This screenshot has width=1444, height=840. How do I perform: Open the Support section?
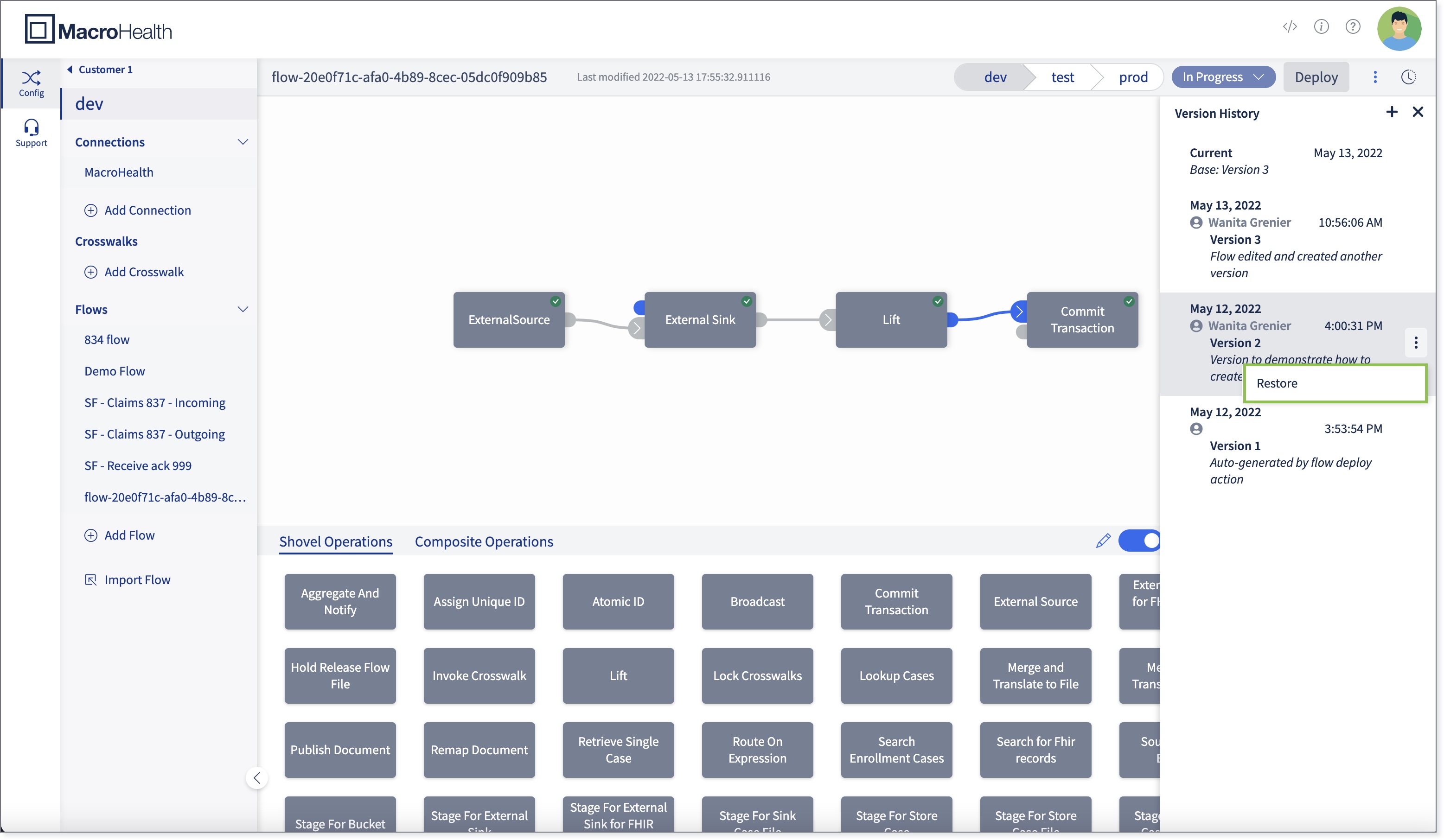[x=31, y=133]
